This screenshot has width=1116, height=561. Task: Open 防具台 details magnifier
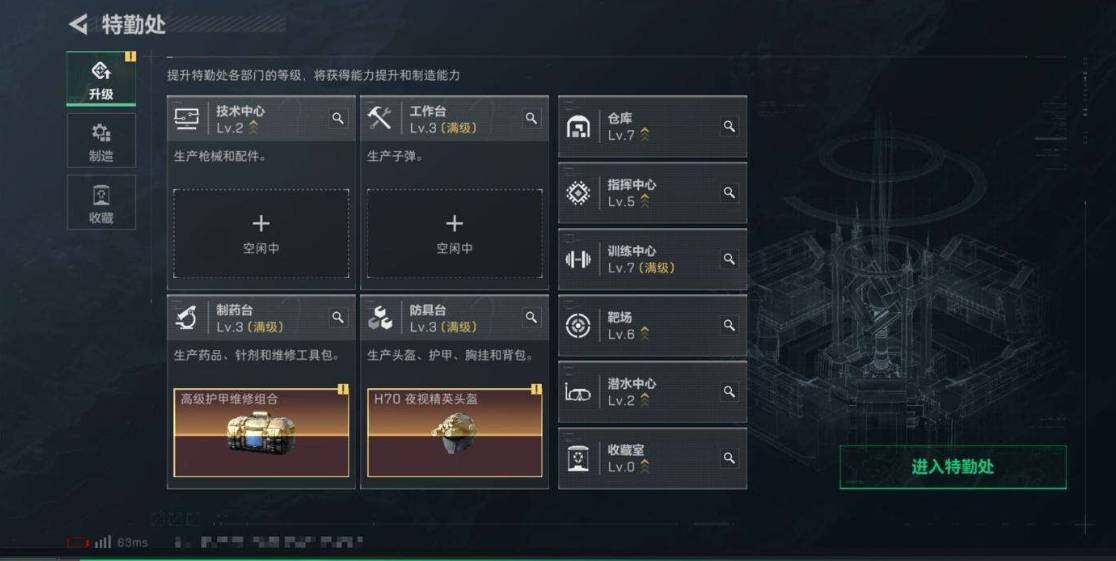coord(532,318)
